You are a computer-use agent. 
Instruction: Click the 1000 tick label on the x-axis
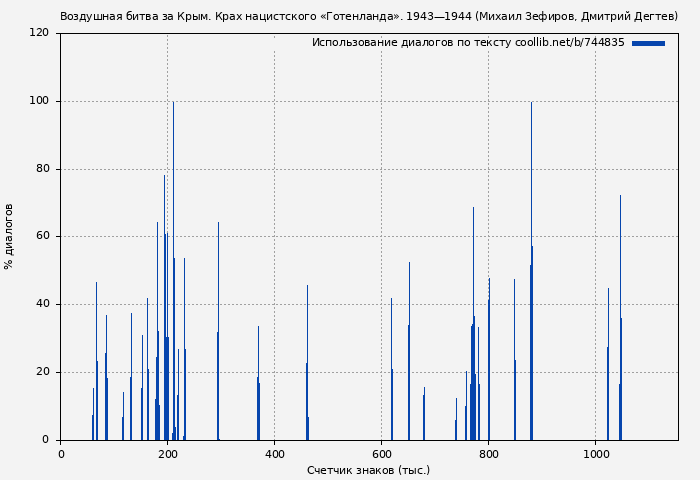pos(595,454)
